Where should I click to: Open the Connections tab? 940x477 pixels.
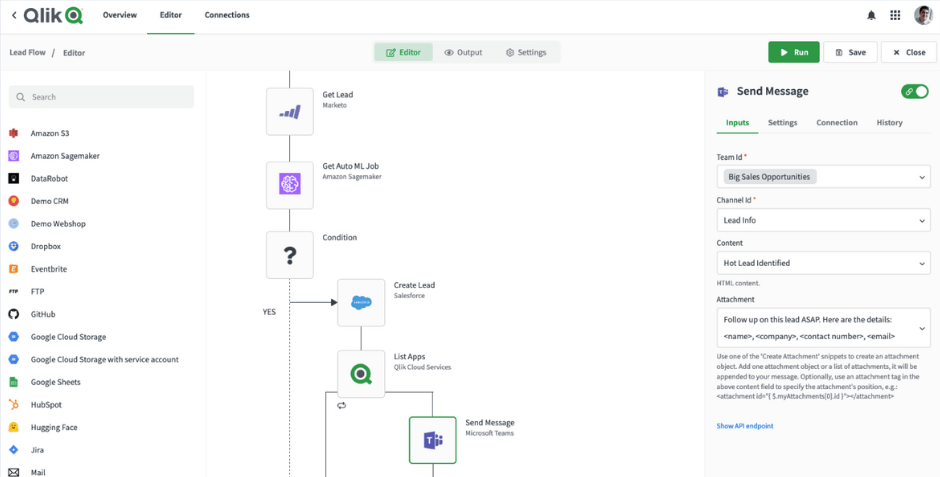click(227, 15)
